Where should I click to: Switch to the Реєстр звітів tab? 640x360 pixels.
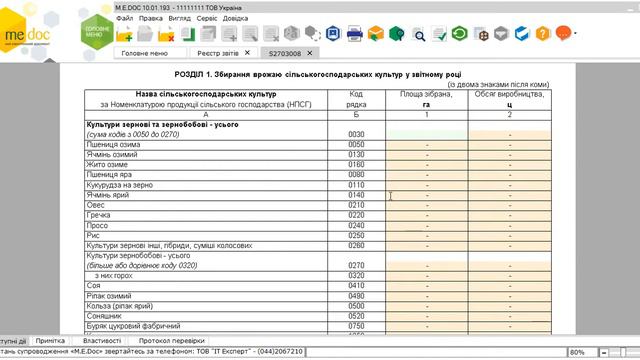pos(218,53)
